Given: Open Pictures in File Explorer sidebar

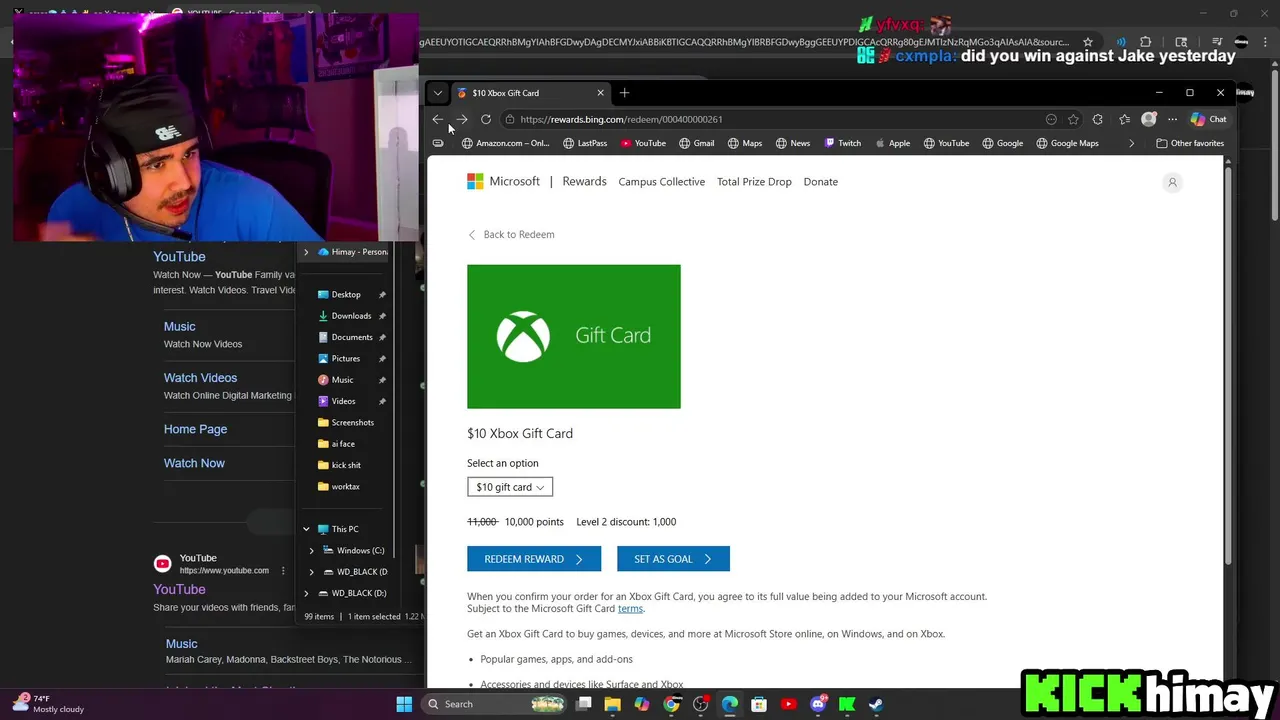Looking at the screenshot, I should (x=346, y=358).
